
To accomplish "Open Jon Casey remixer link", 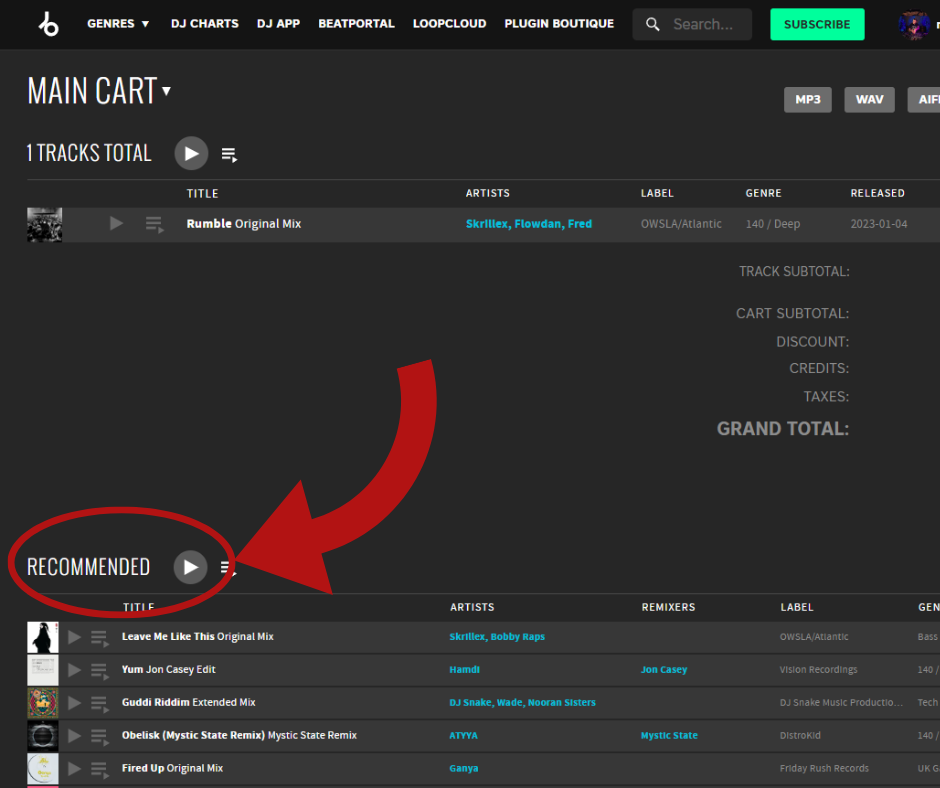I will click(x=664, y=670).
